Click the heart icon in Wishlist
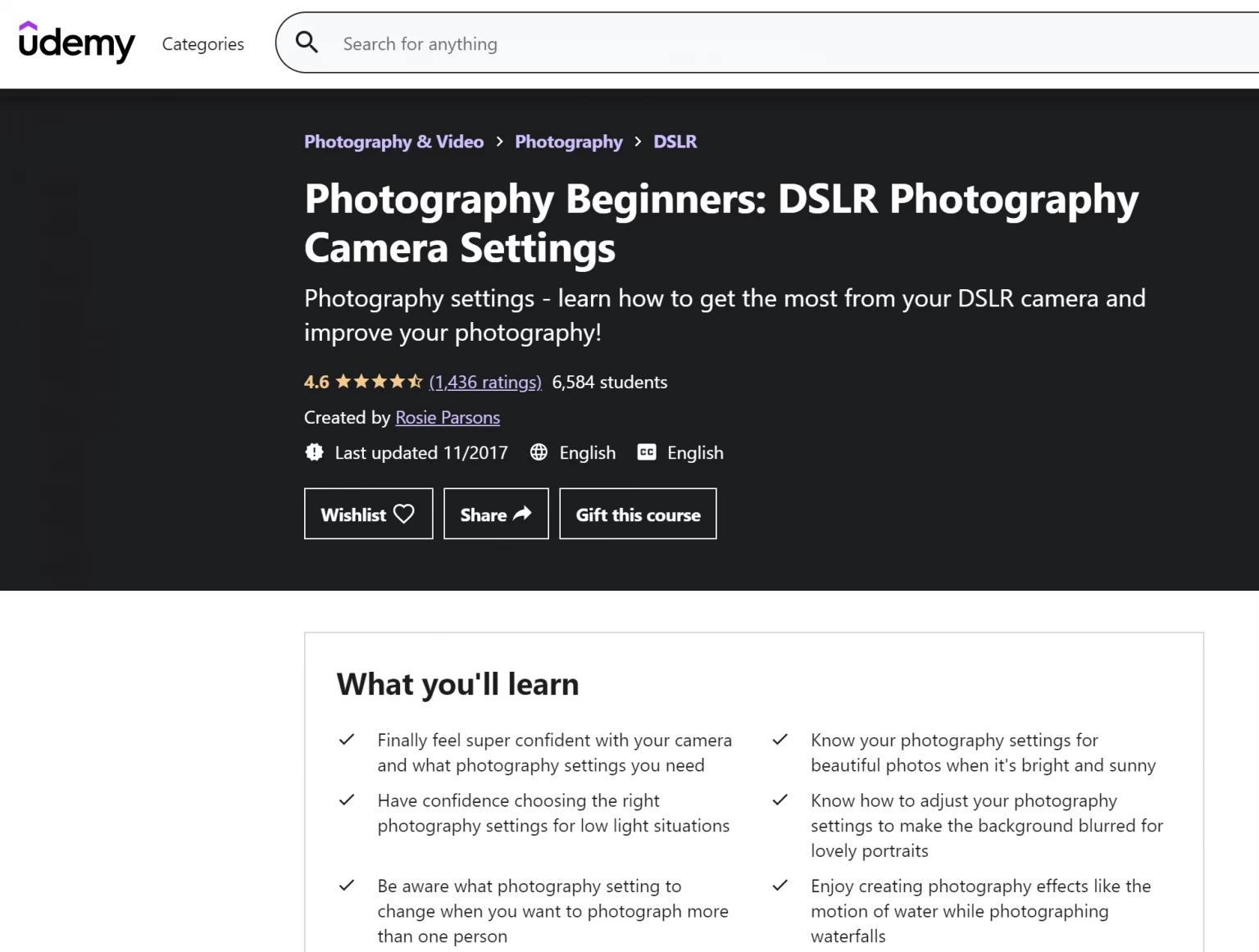 point(404,514)
